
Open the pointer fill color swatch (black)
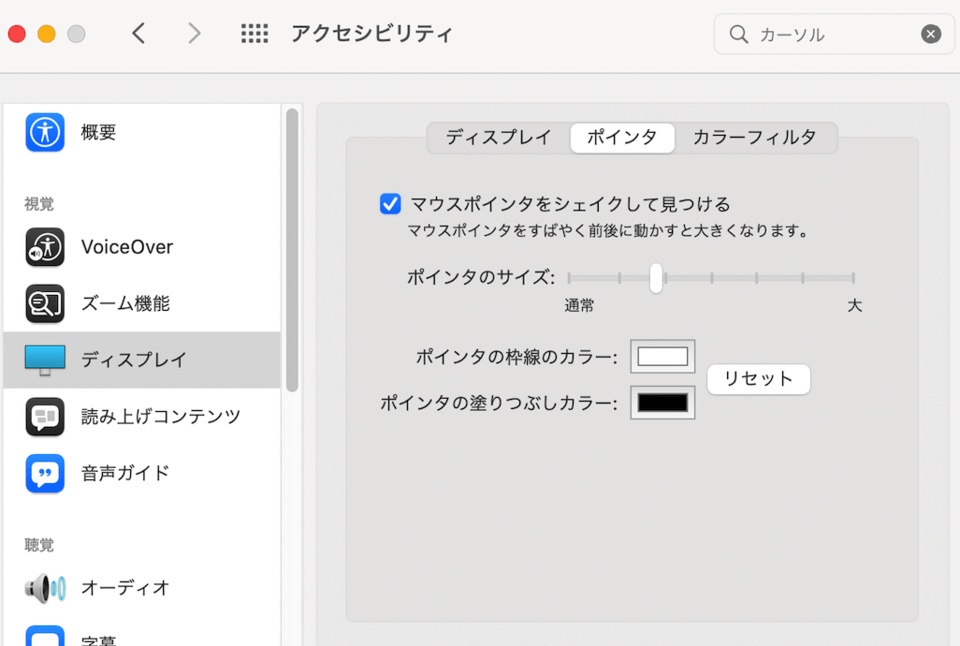[x=662, y=403]
